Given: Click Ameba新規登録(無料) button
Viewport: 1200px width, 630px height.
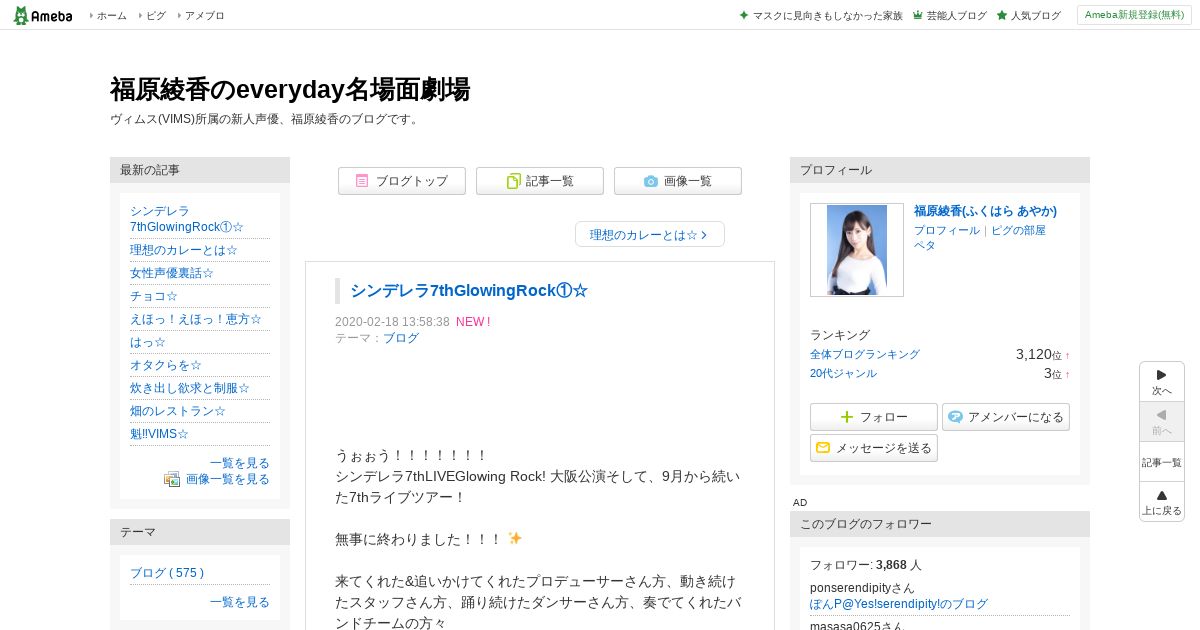Looking at the screenshot, I should pos(1134,15).
